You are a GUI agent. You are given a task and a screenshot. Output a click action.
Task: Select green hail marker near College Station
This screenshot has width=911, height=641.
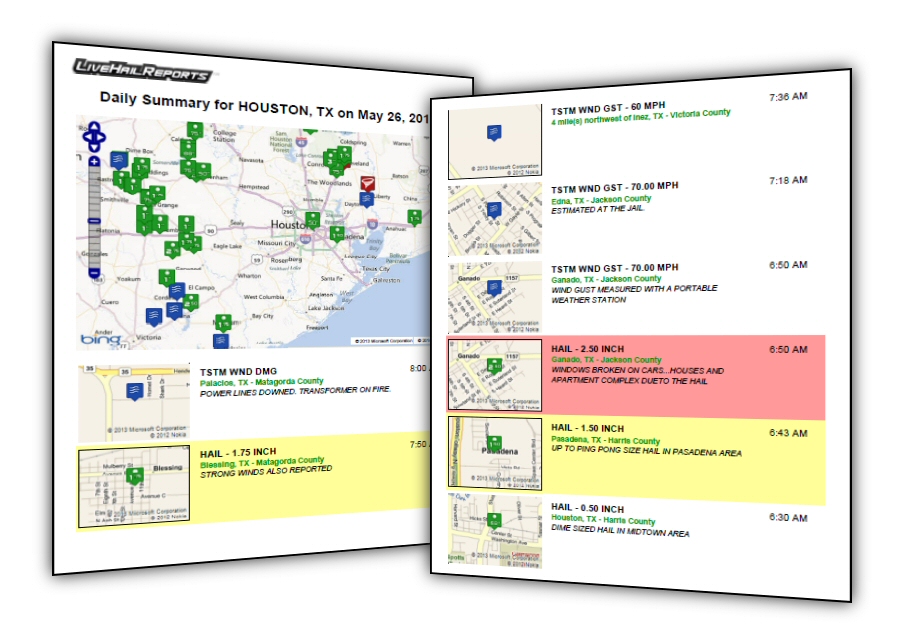195,130
